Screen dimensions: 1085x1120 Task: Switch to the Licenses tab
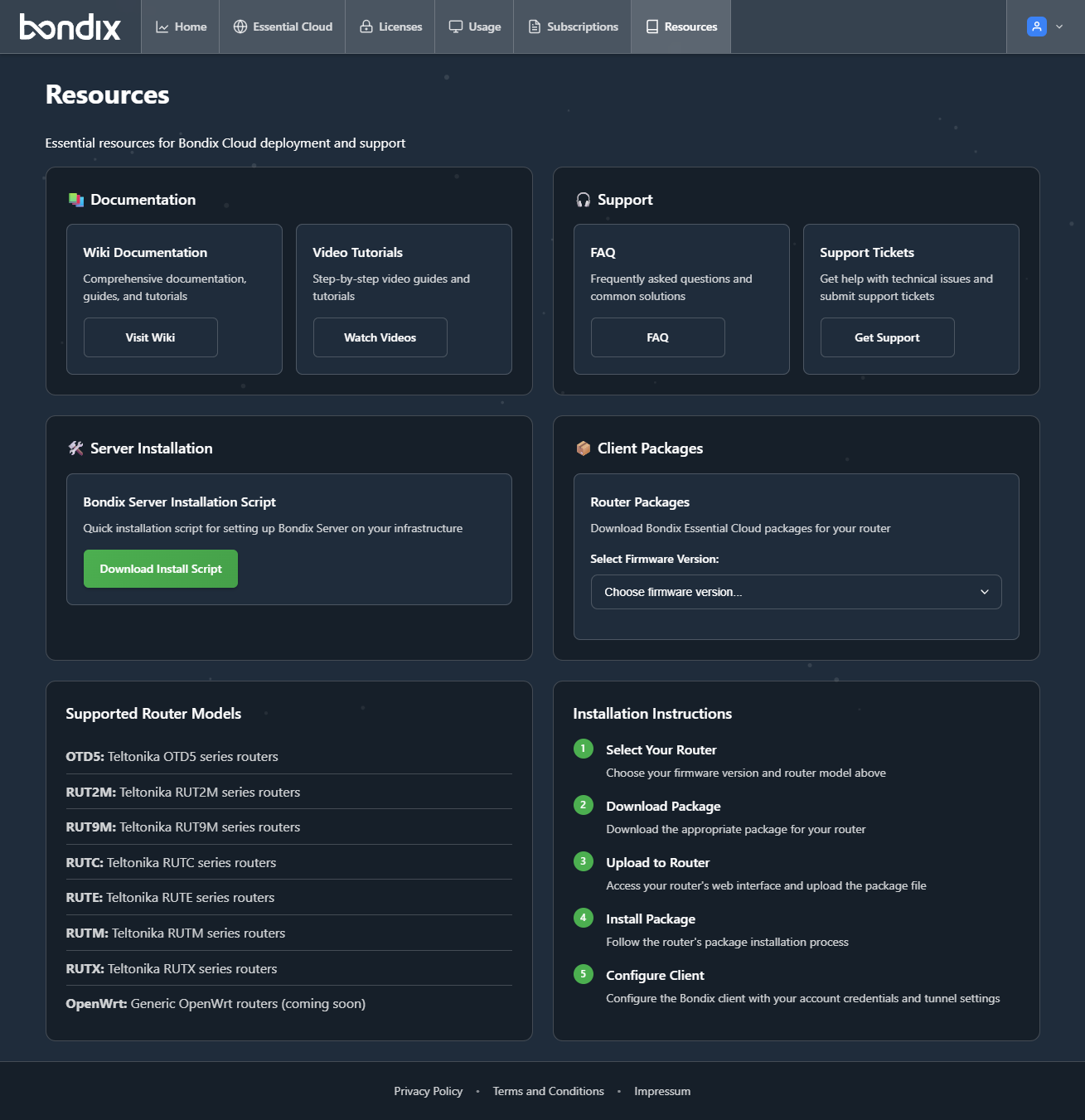coord(390,27)
